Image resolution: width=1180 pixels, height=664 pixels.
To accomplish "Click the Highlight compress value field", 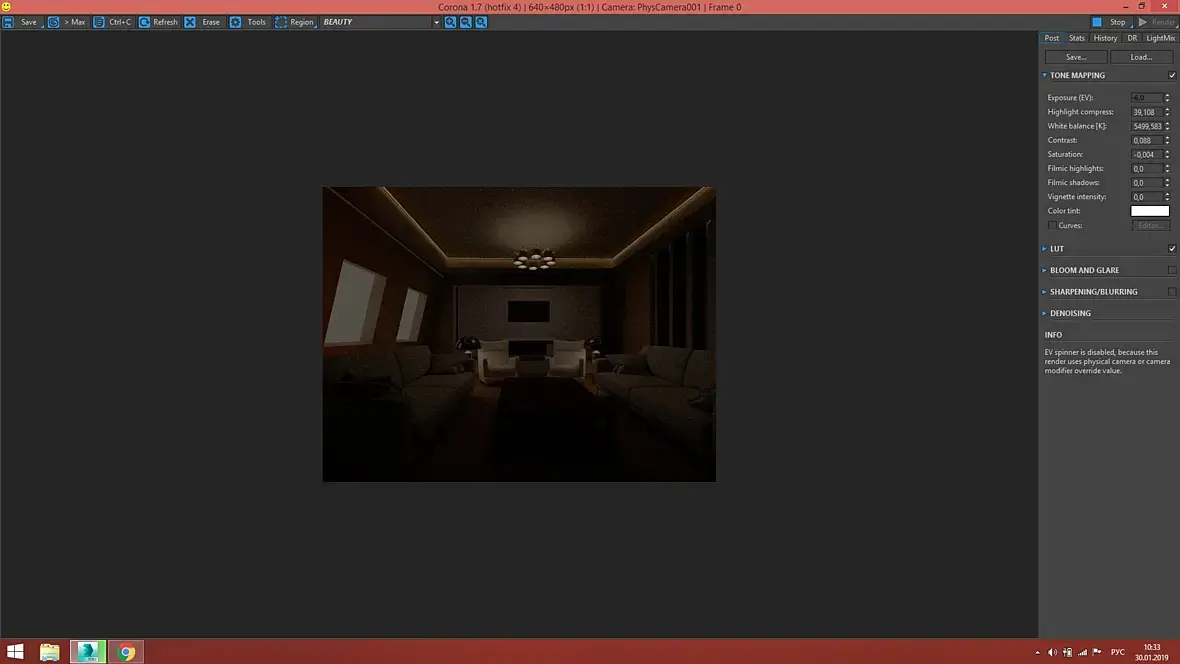I will click(1146, 111).
